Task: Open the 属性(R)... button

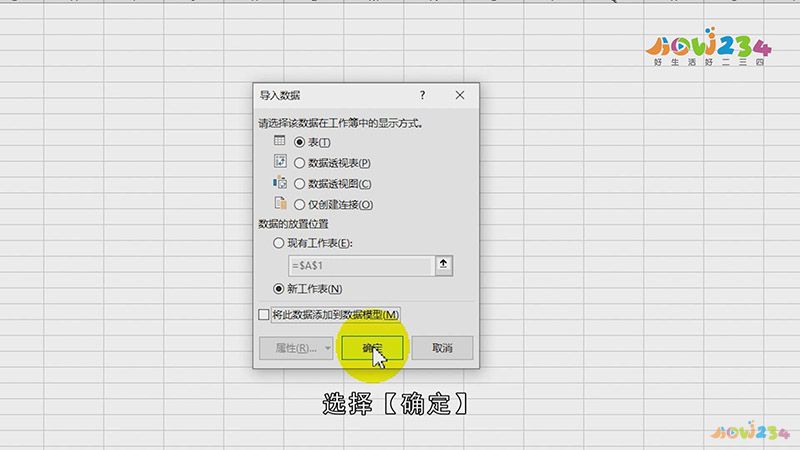Action: pyautogui.click(x=296, y=348)
